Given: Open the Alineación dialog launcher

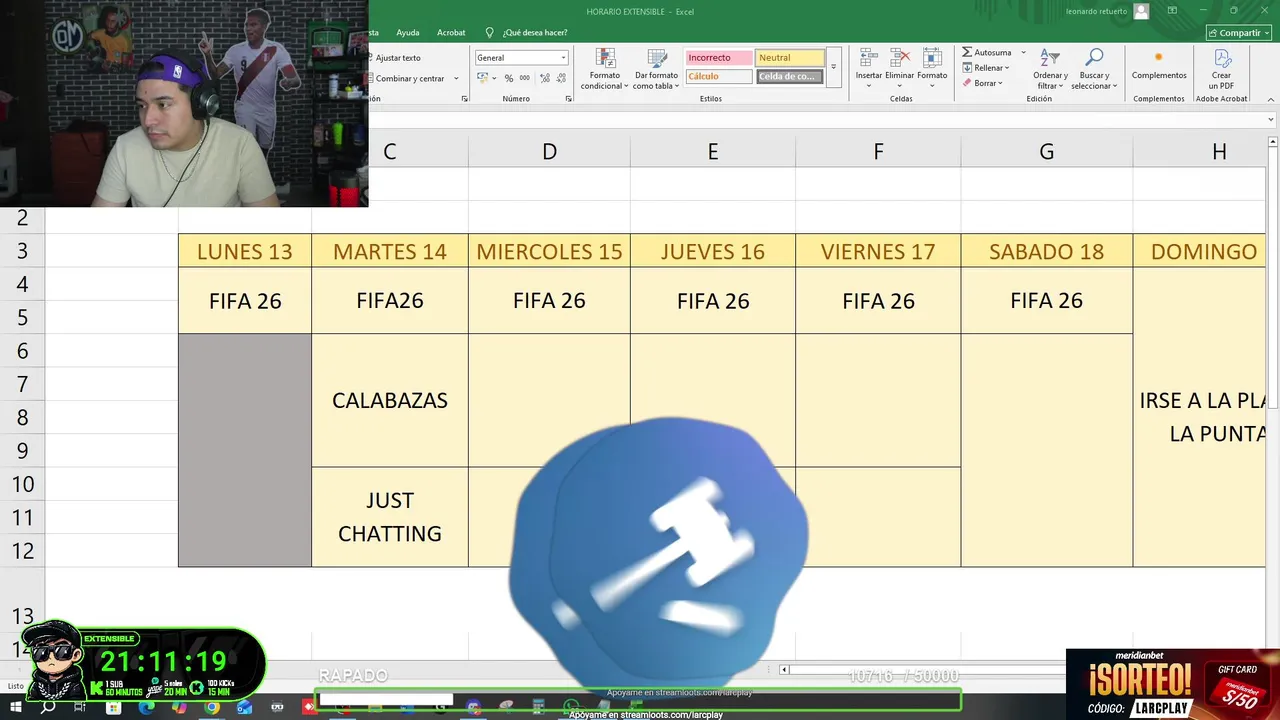Looking at the screenshot, I should (464, 99).
